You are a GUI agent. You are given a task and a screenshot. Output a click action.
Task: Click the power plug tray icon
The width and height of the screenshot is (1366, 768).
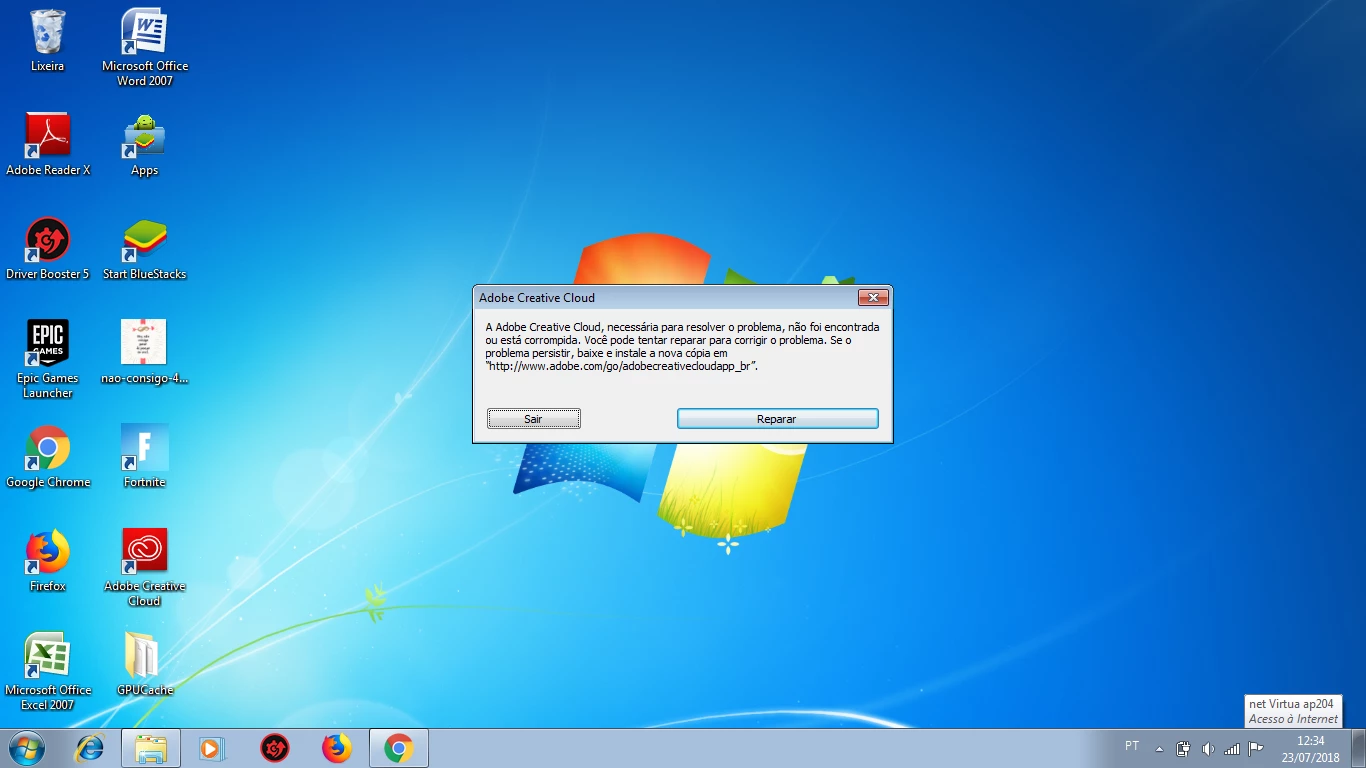(x=1183, y=749)
